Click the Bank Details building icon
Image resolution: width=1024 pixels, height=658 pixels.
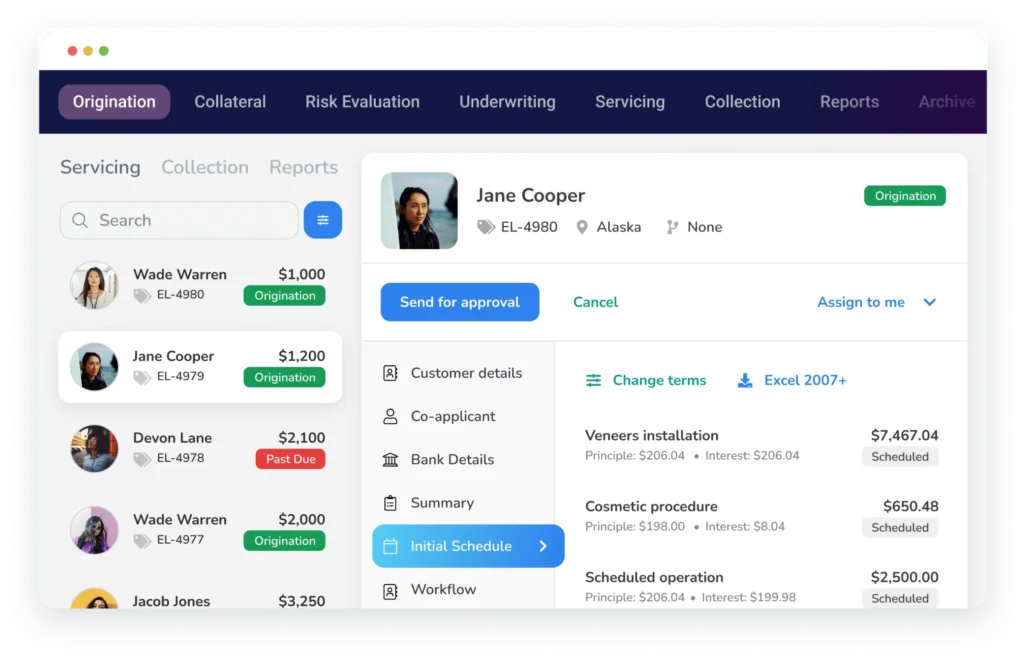click(x=390, y=460)
